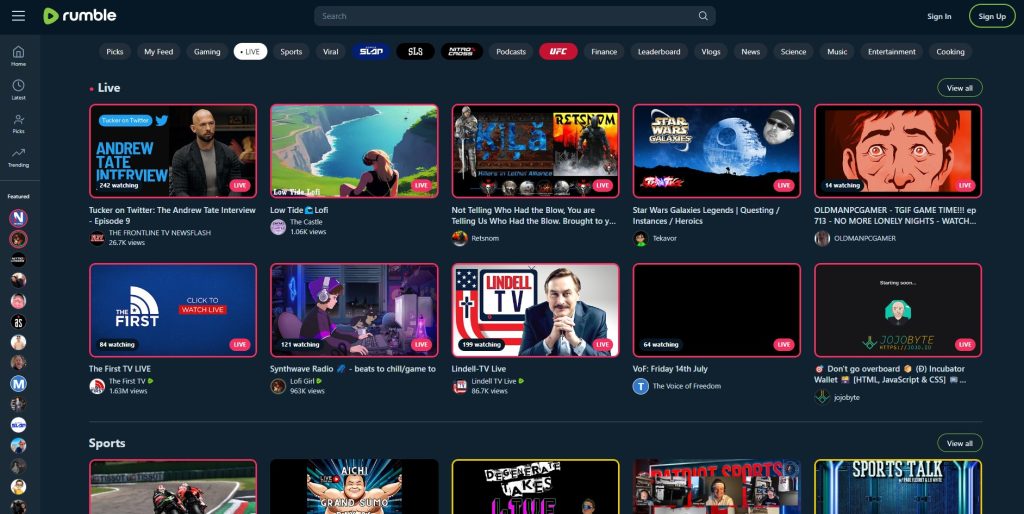
Task: Open the News tab
Action: [750, 52]
